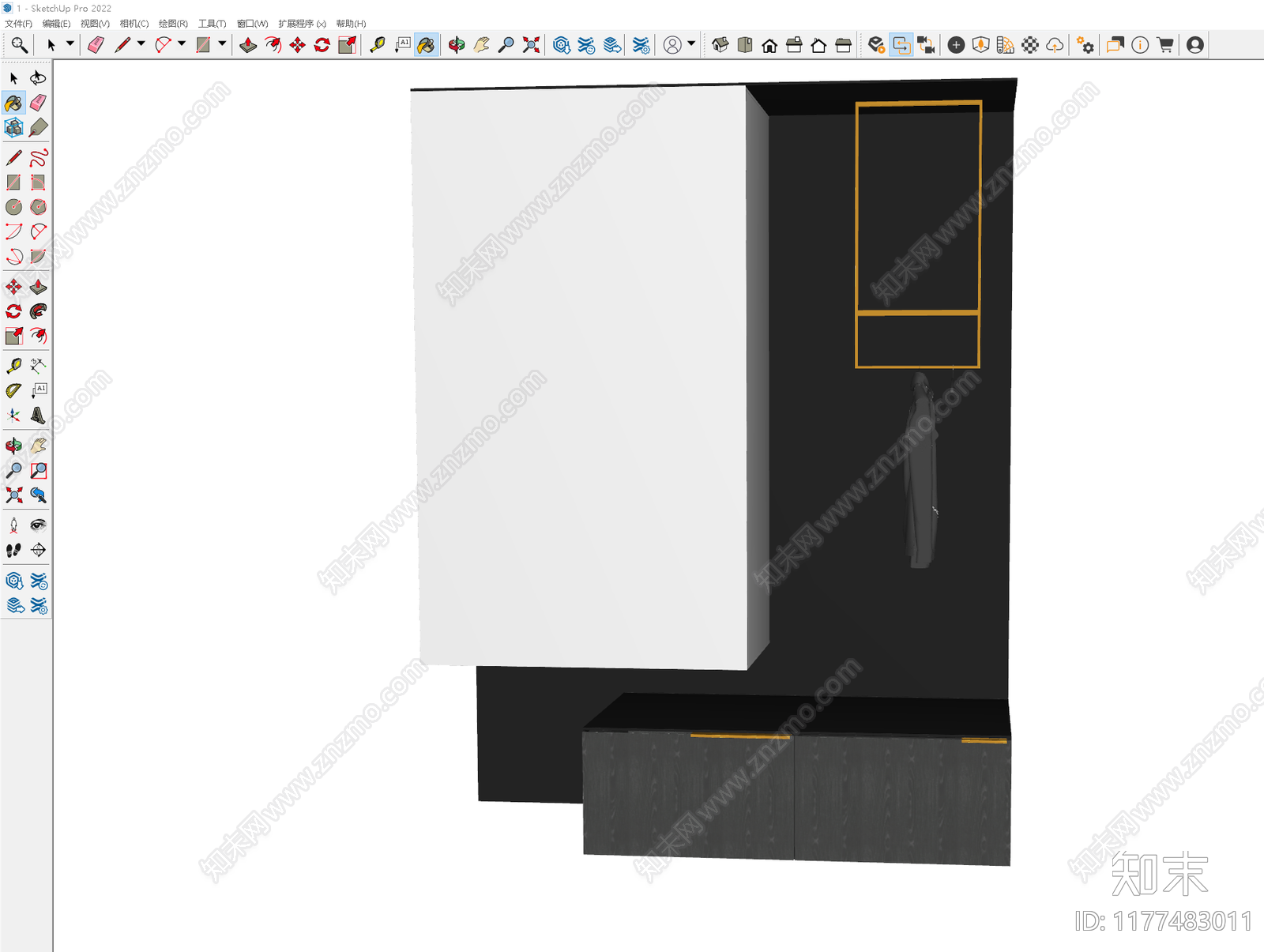Switch to Iso view

click(x=720, y=45)
